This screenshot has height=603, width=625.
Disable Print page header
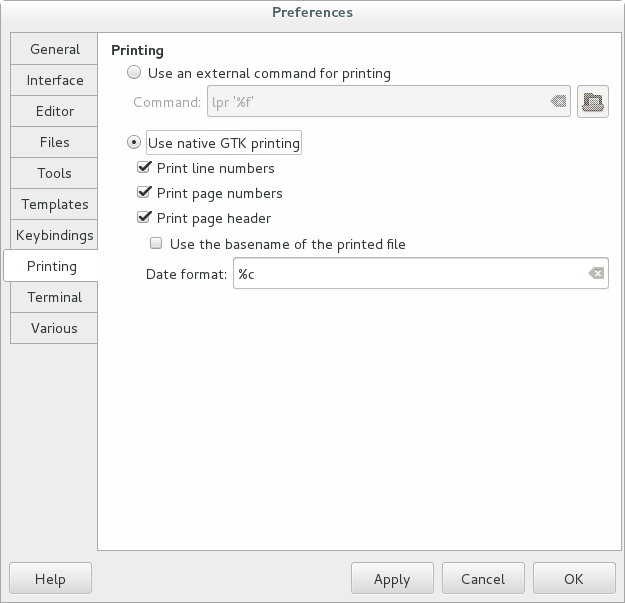[x=144, y=218]
